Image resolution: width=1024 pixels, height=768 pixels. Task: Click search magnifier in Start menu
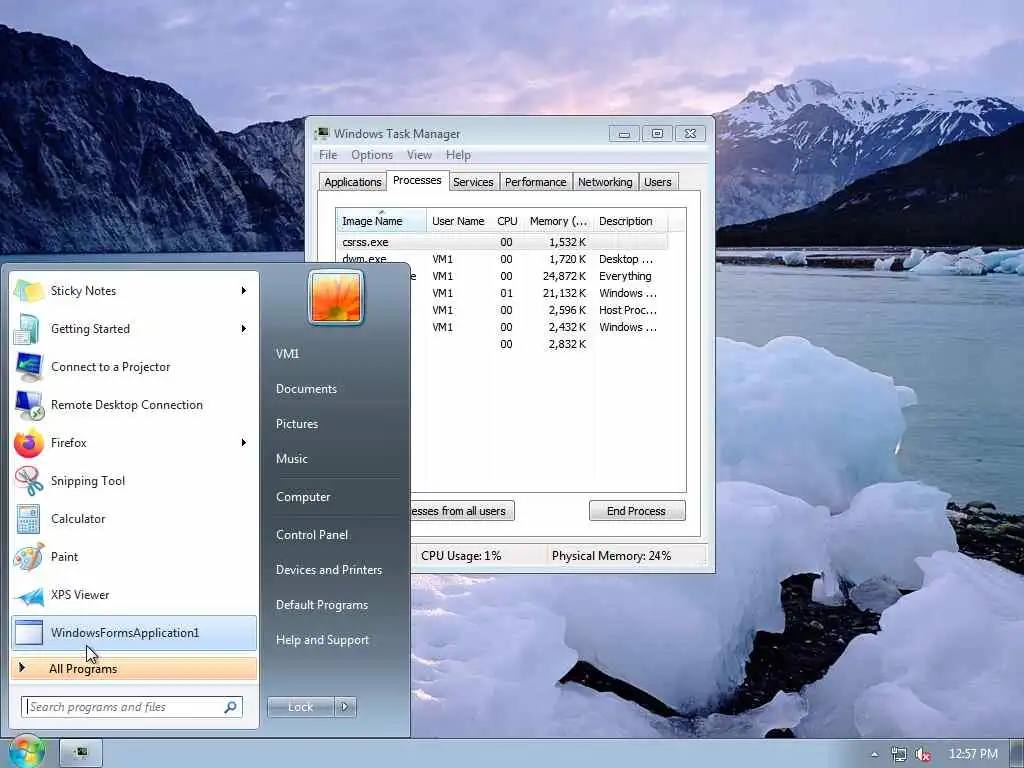coord(231,707)
